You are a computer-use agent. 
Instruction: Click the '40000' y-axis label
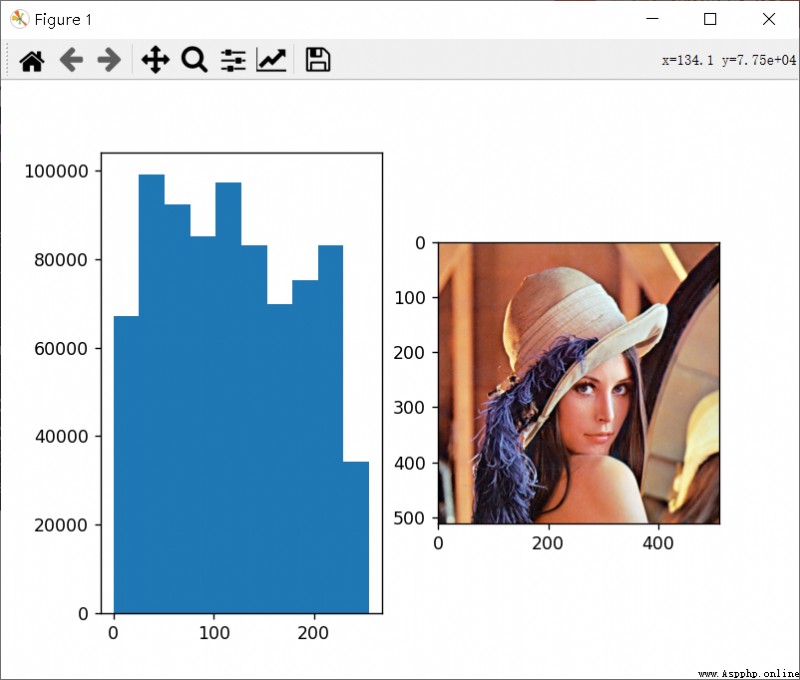(61, 437)
